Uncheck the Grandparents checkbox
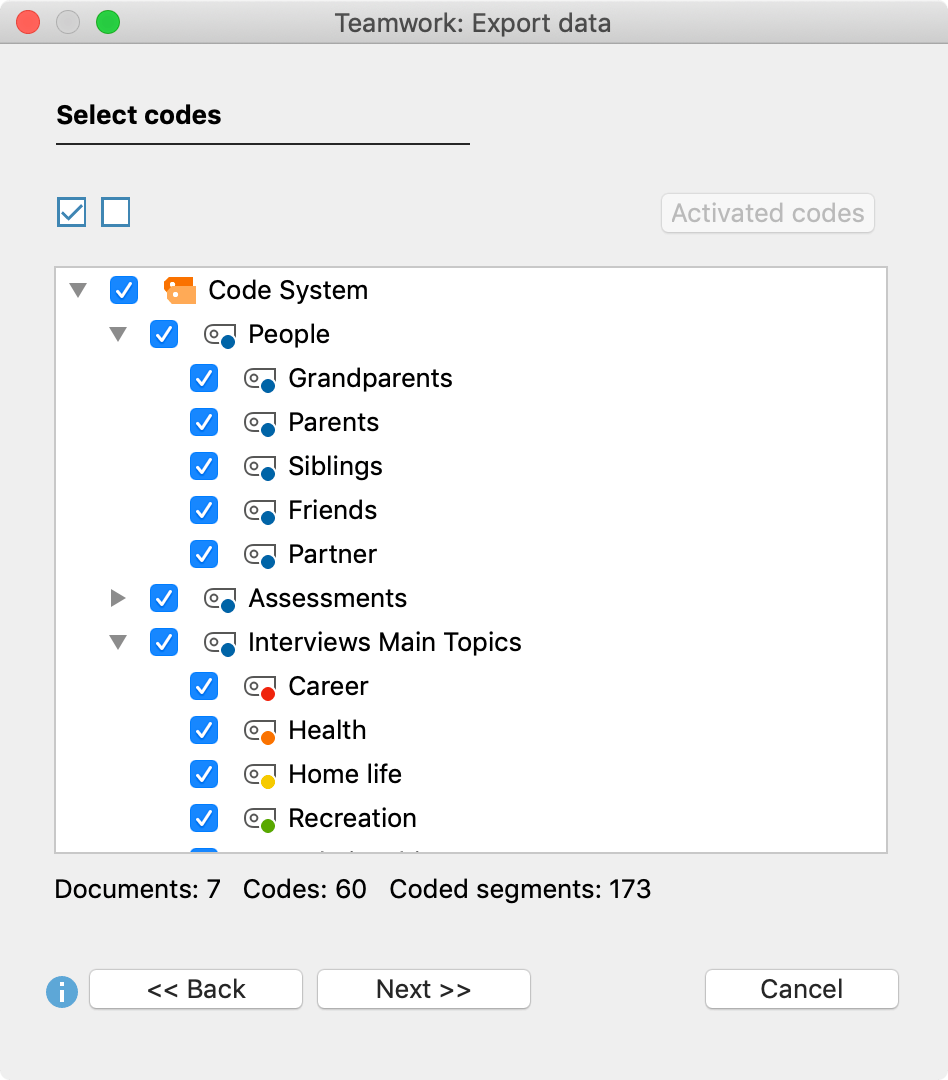 [204, 378]
